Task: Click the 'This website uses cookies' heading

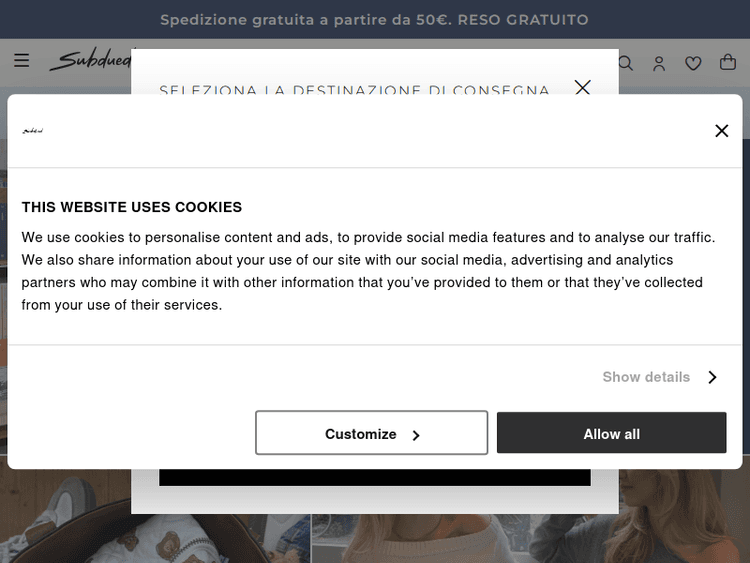Action: click(132, 207)
